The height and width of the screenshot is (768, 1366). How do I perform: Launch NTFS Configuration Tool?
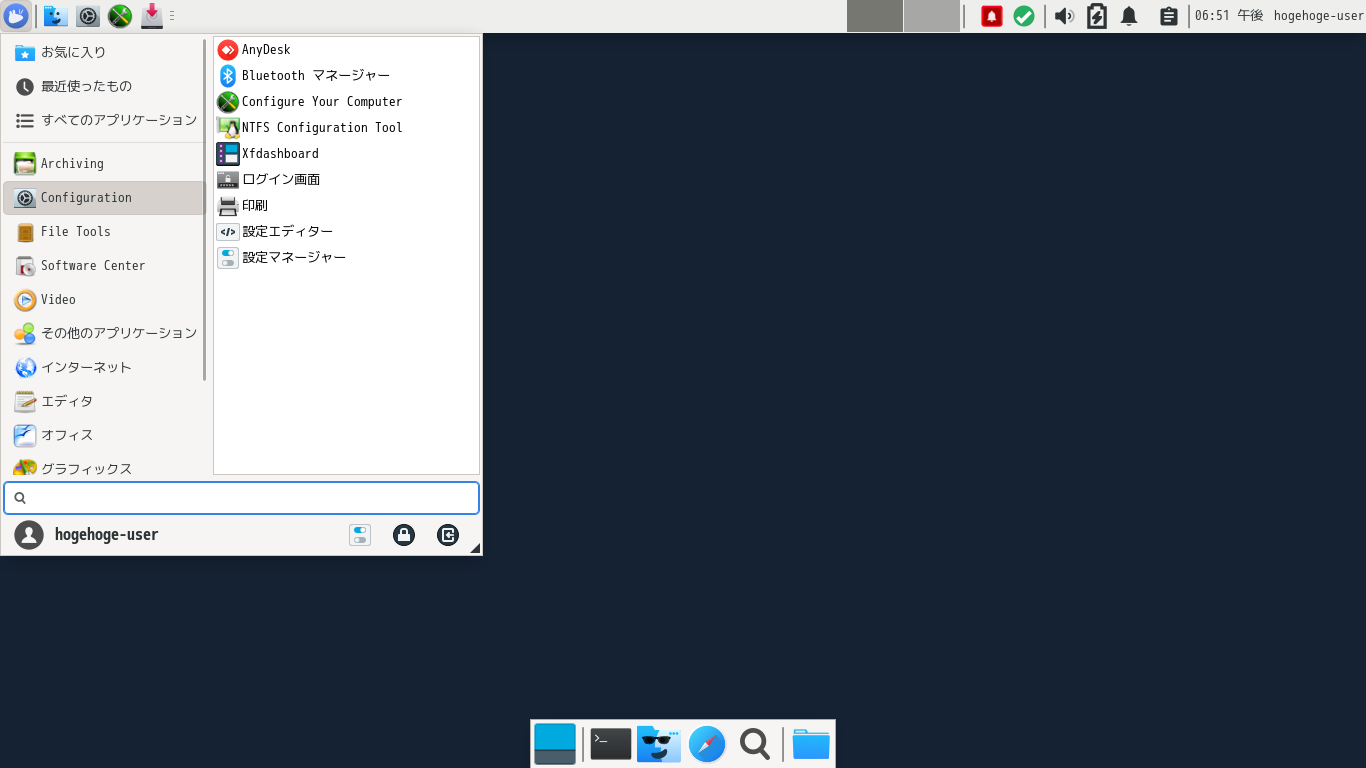coord(346,127)
